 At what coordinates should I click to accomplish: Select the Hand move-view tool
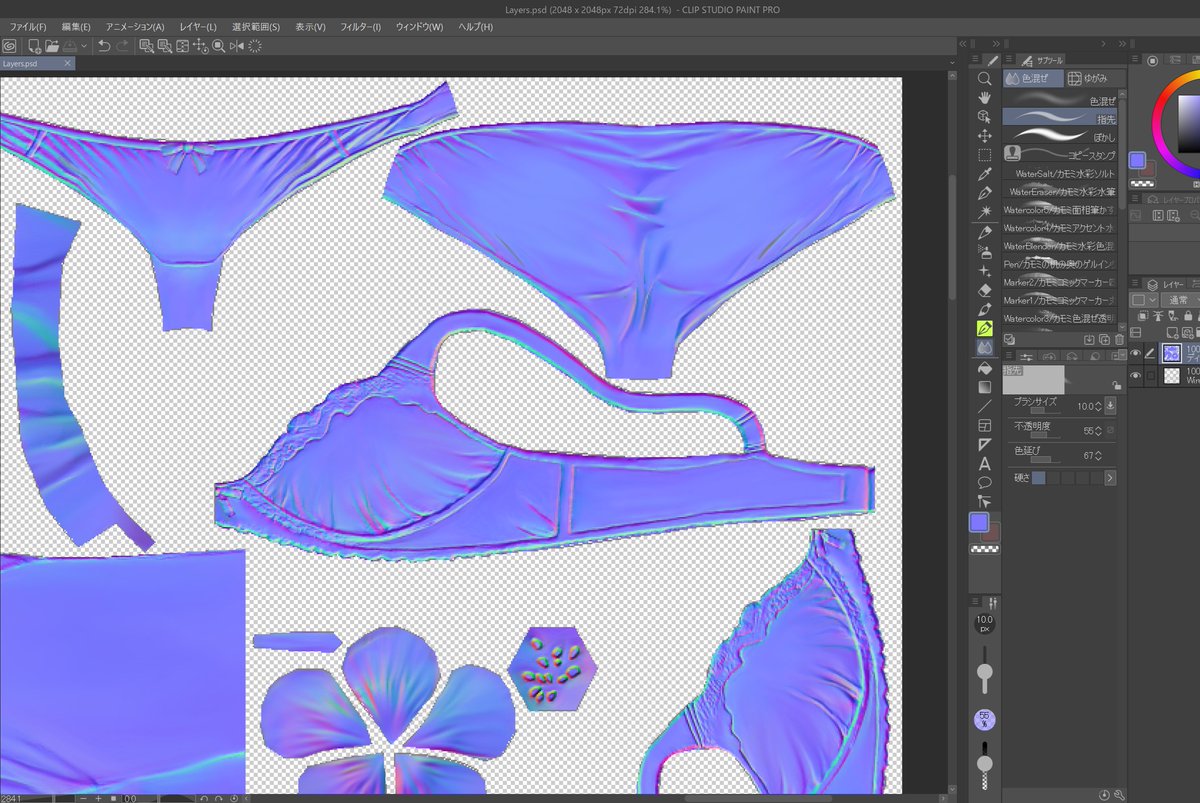pyautogui.click(x=984, y=97)
